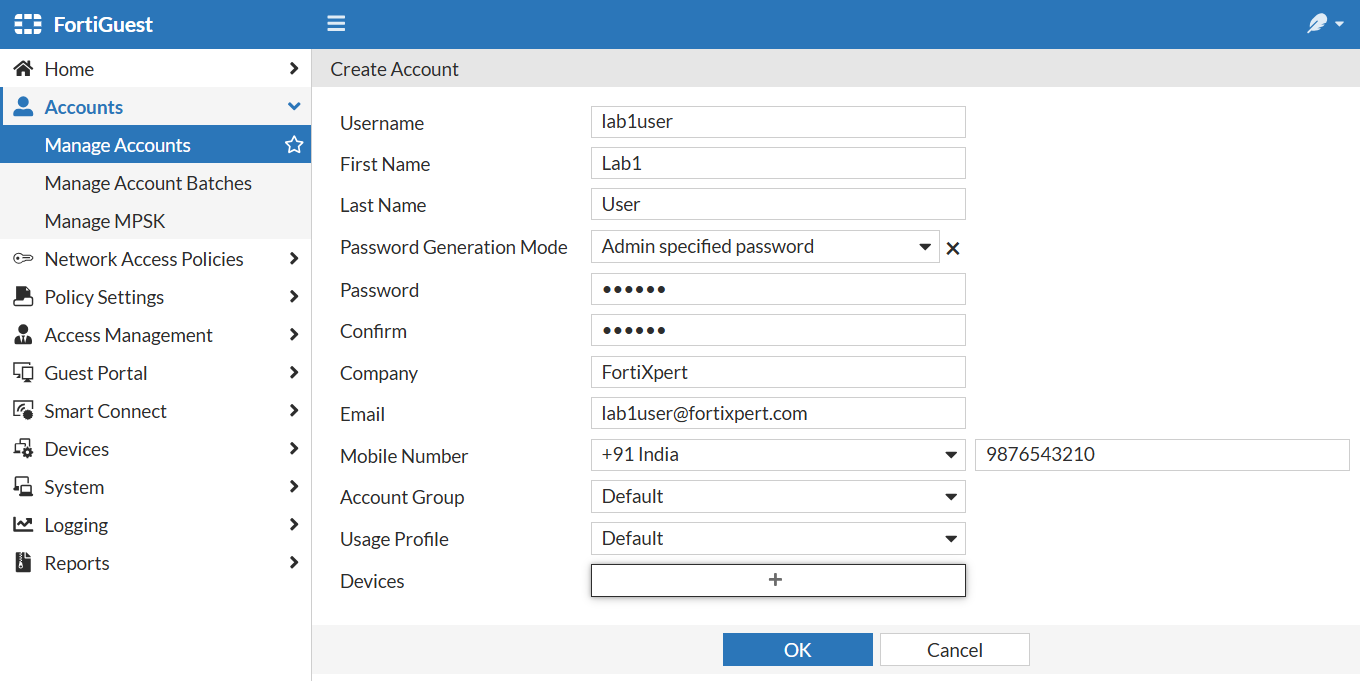Click the Smart Connect sidebar icon
This screenshot has height=681, width=1360.
[x=23, y=410]
